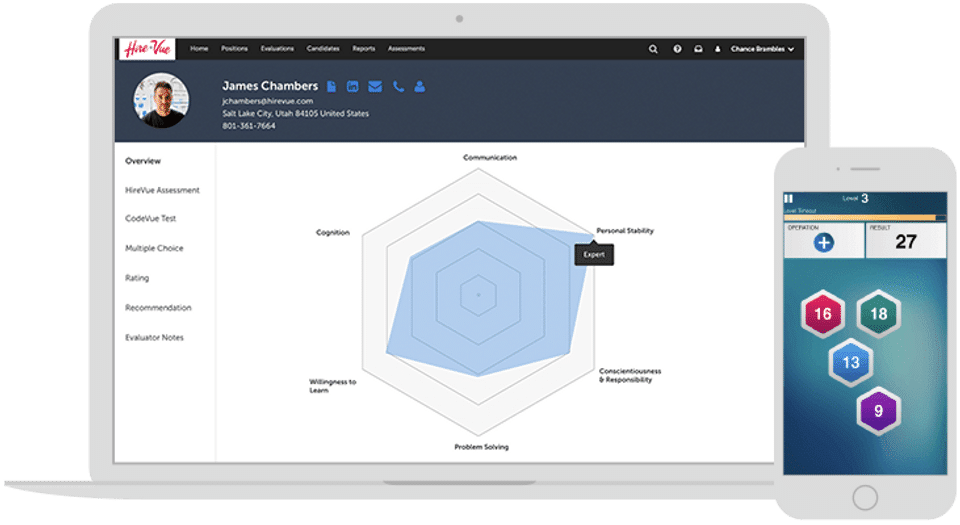Viewport: 960px width, 525px height.
Task: Open the Recommendation section
Action: [x=158, y=308]
